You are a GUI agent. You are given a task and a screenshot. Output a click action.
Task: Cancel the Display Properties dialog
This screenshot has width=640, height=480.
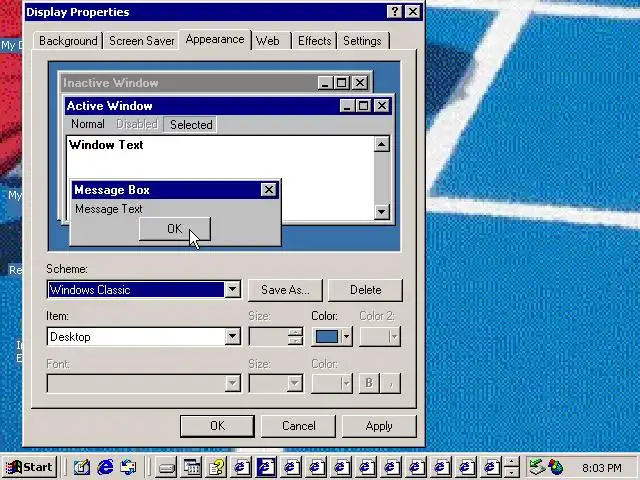click(298, 426)
